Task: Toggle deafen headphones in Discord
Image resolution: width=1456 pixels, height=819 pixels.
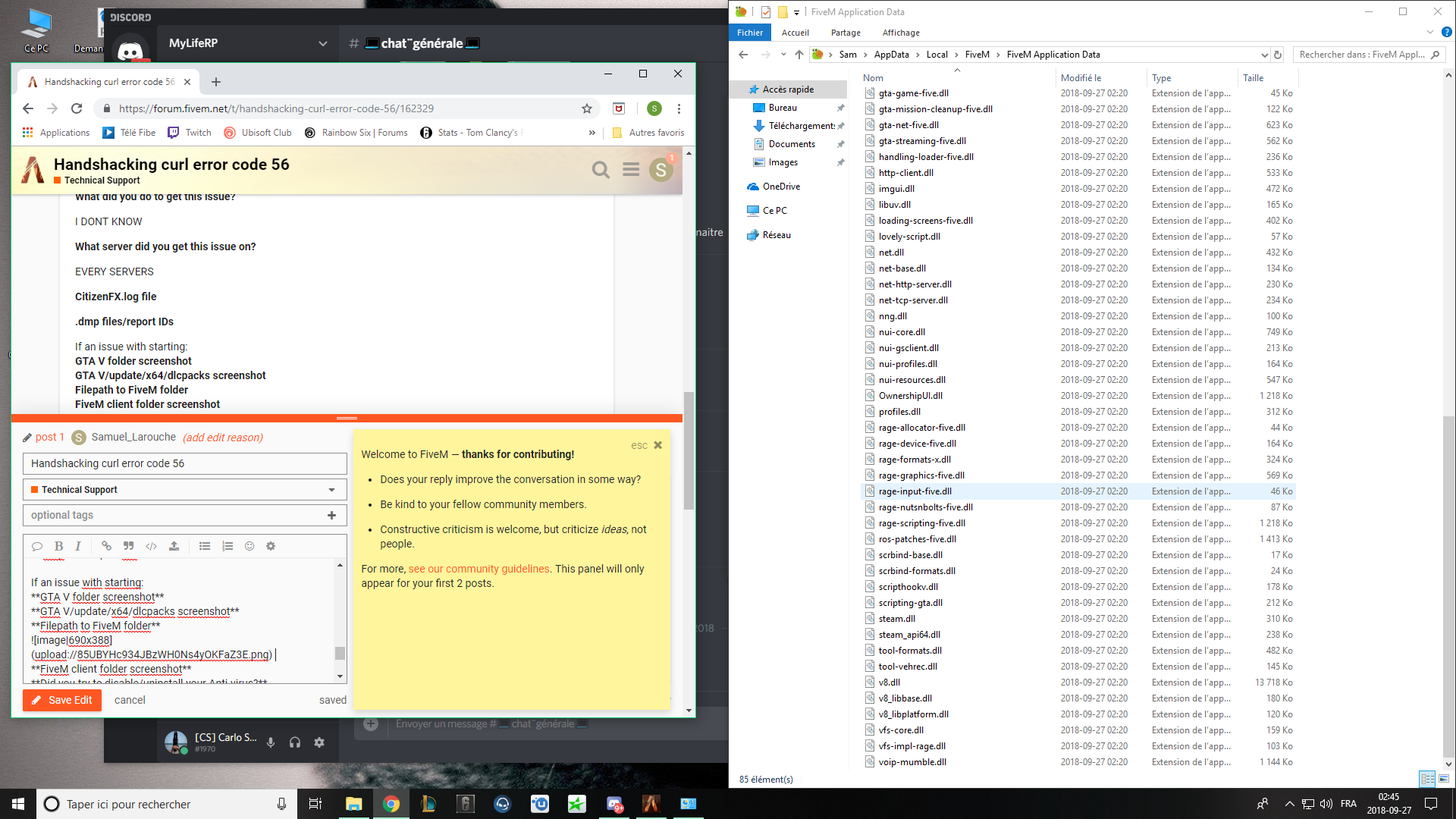Action: [x=295, y=742]
